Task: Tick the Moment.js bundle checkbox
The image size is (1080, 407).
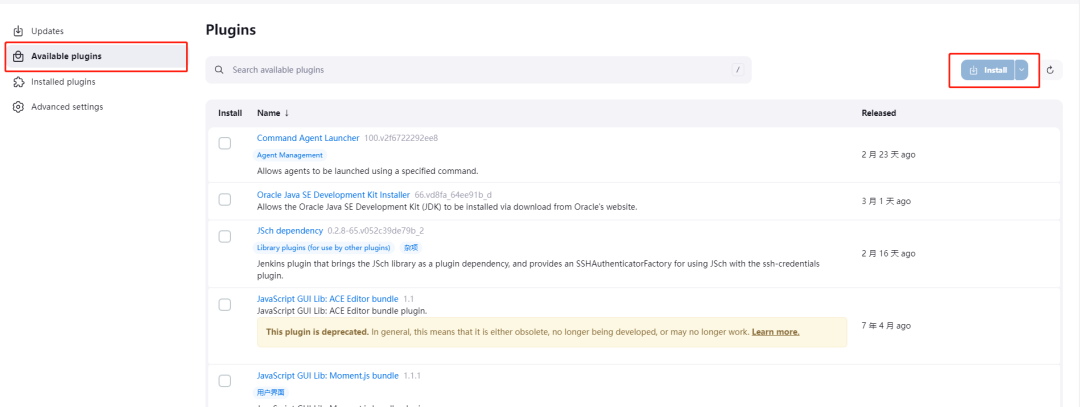Action: [x=225, y=381]
